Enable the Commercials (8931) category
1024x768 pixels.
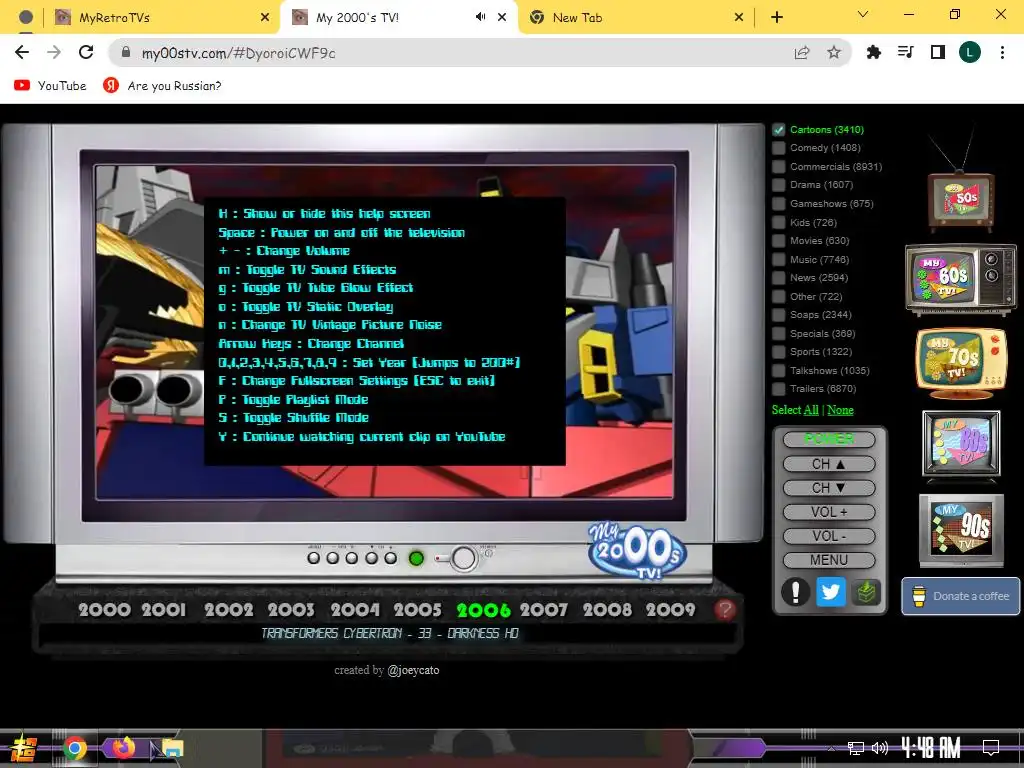point(778,167)
